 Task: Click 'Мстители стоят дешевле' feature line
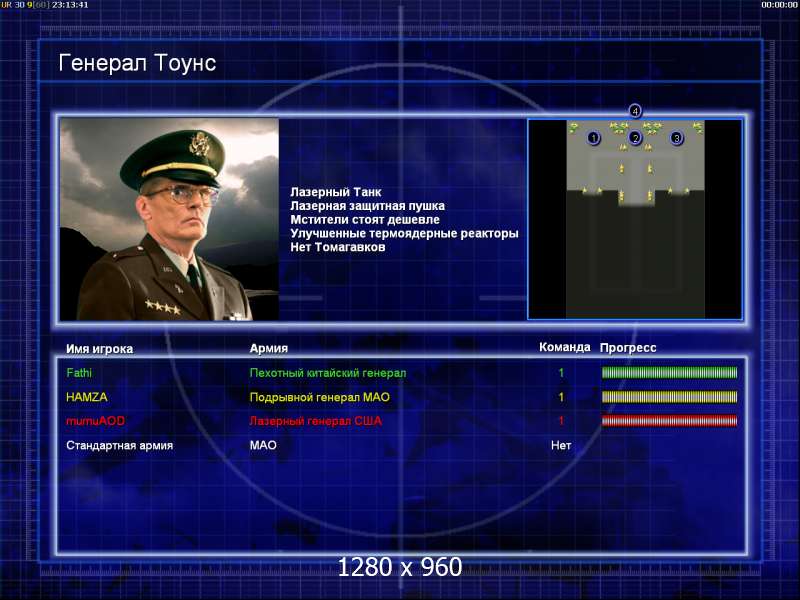tap(365, 220)
